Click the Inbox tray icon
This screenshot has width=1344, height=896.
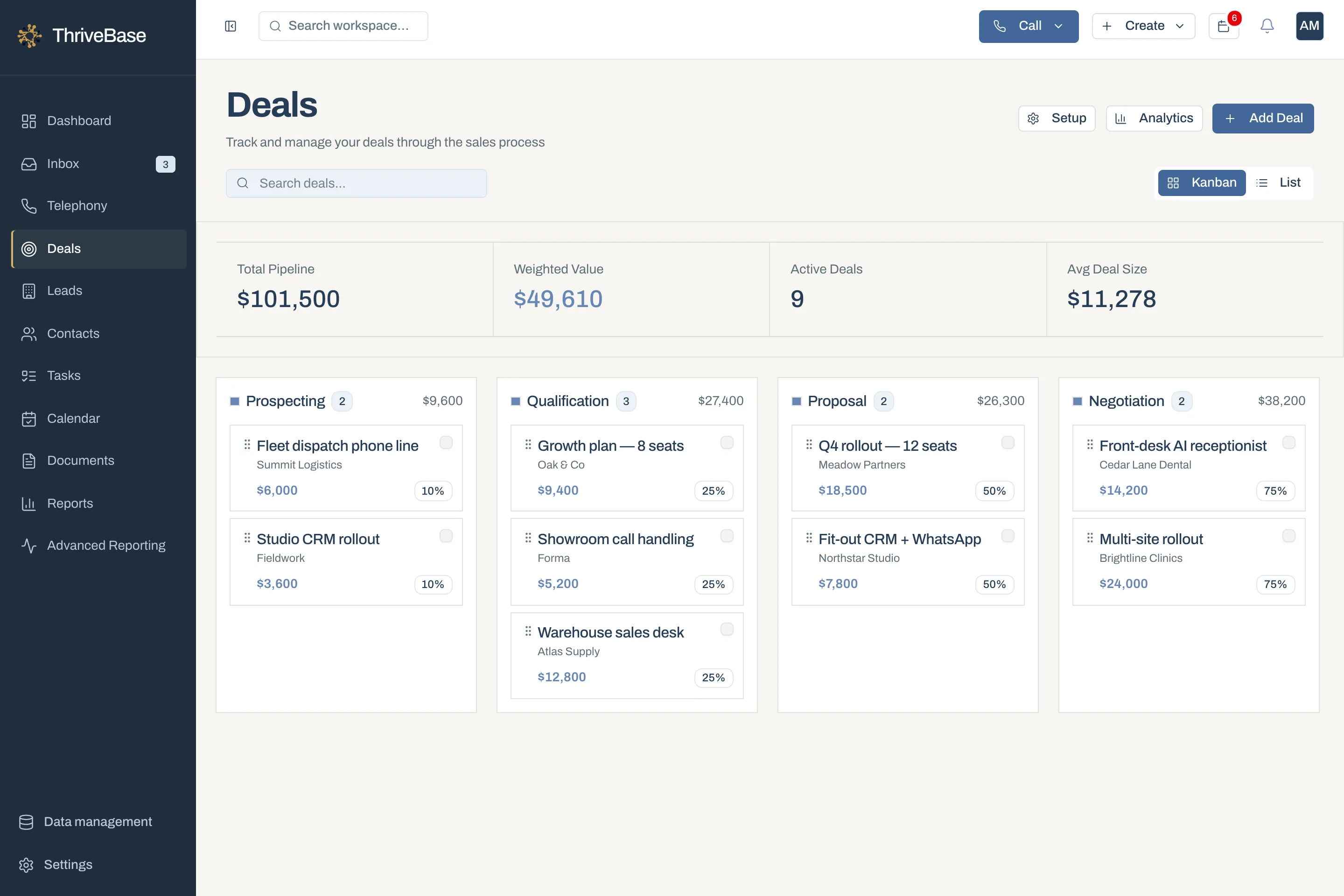pyautogui.click(x=28, y=164)
